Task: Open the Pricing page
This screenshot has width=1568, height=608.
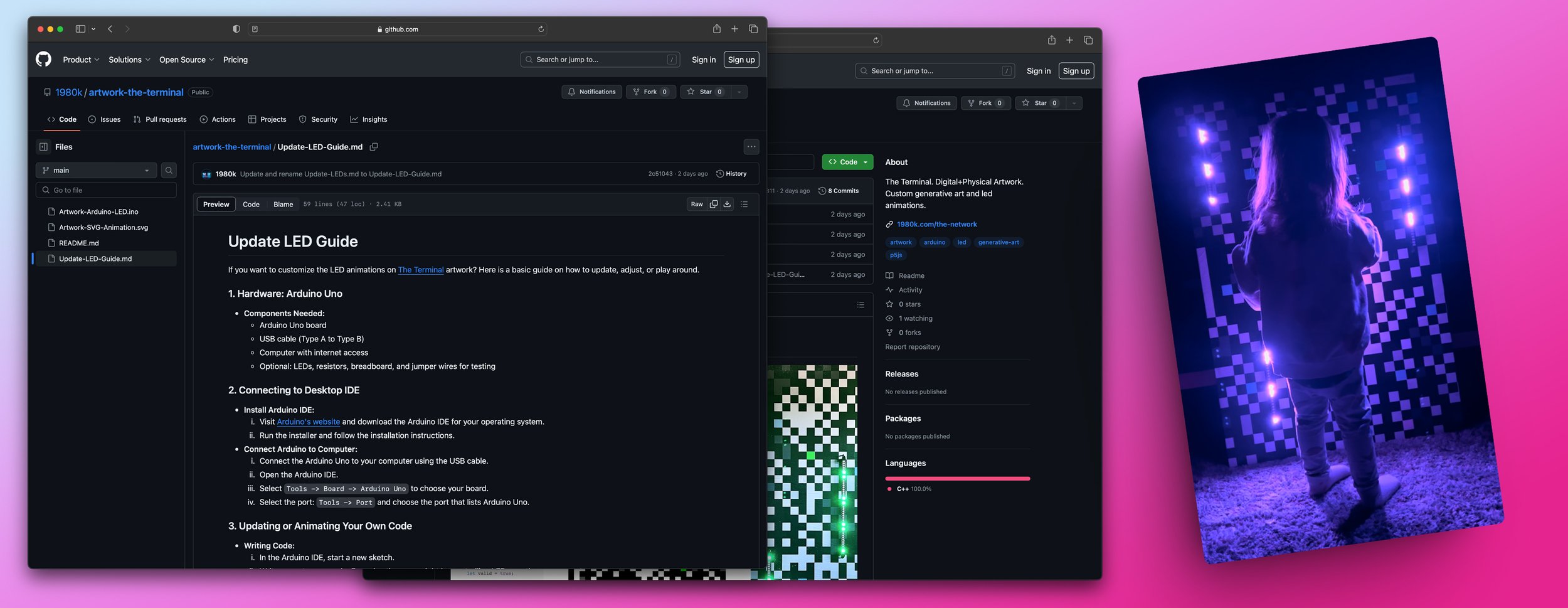Action: (235, 60)
